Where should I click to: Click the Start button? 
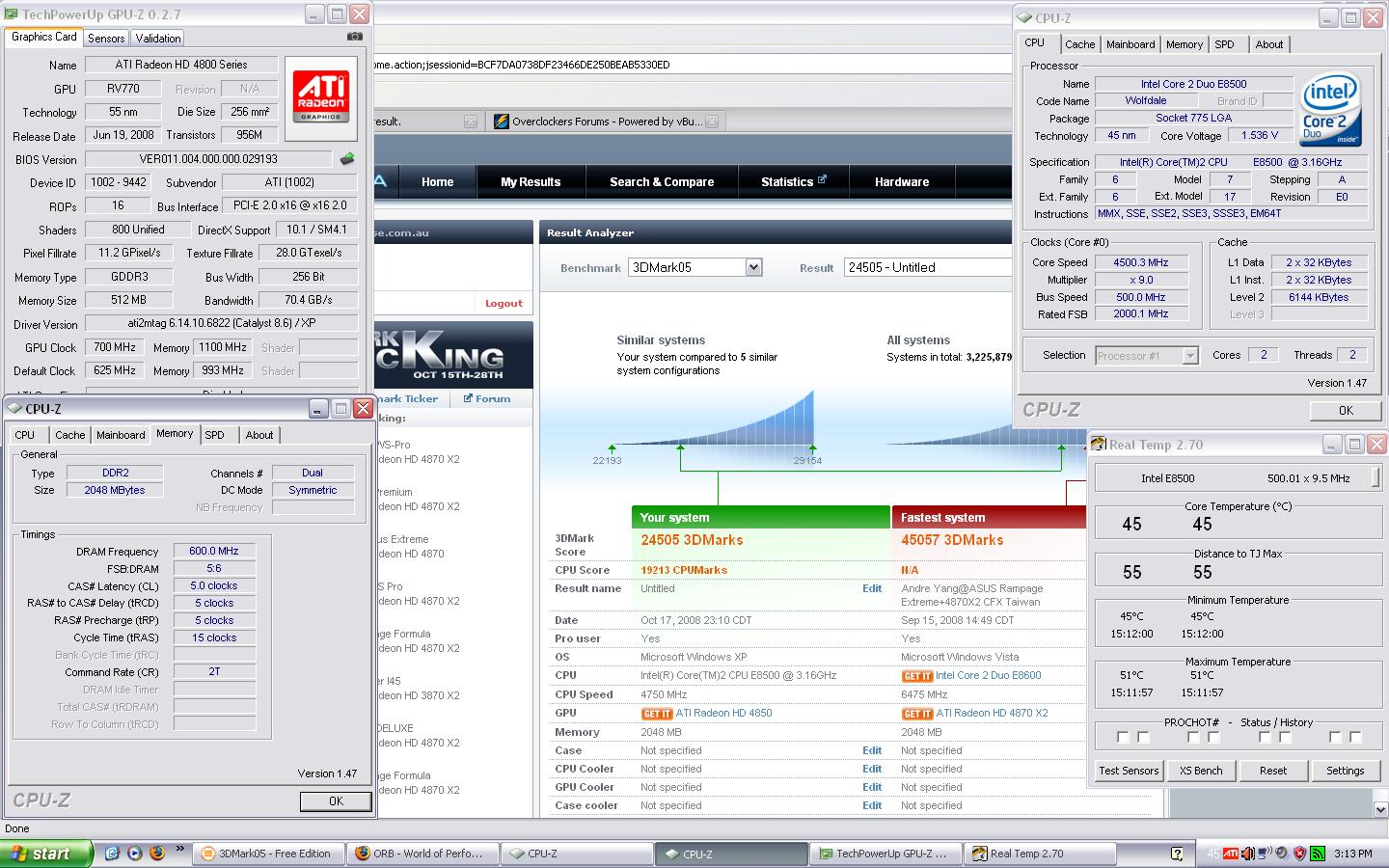pos(46,854)
